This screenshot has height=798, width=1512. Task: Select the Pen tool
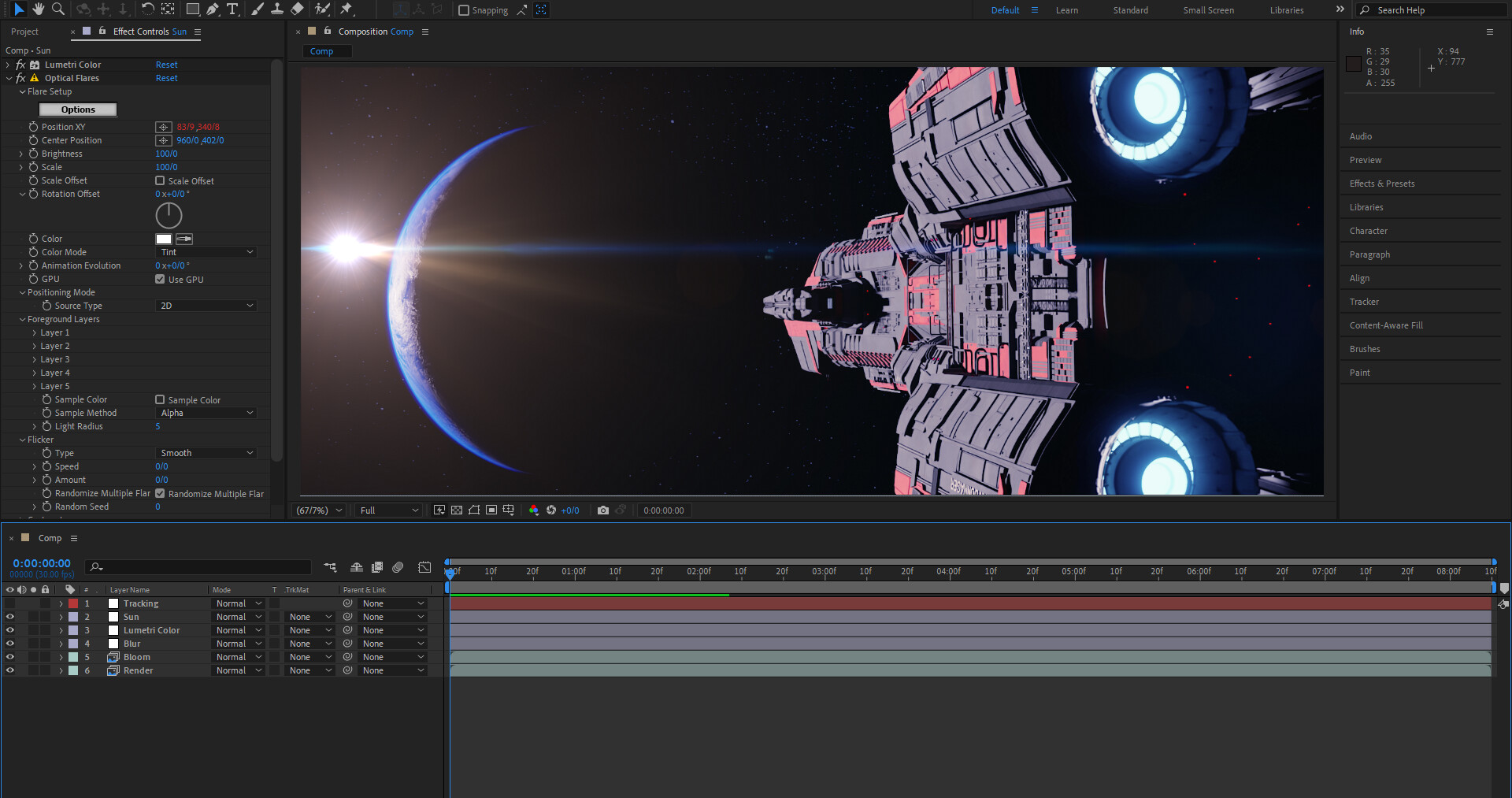click(x=213, y=9)
